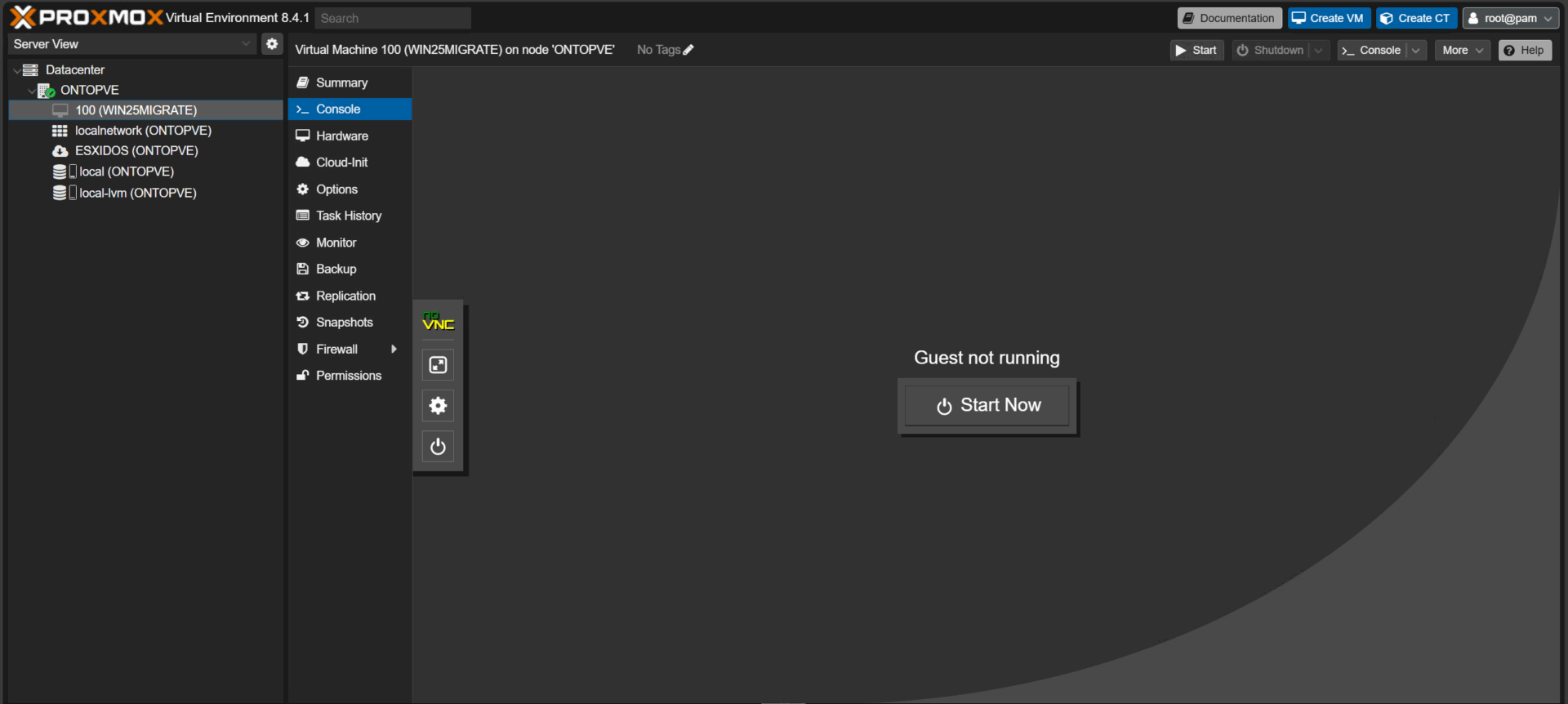Screen dimensions: 1568x704
Task: Click the No Tags label
Action: pyautogui.click(x=658, y=50)
